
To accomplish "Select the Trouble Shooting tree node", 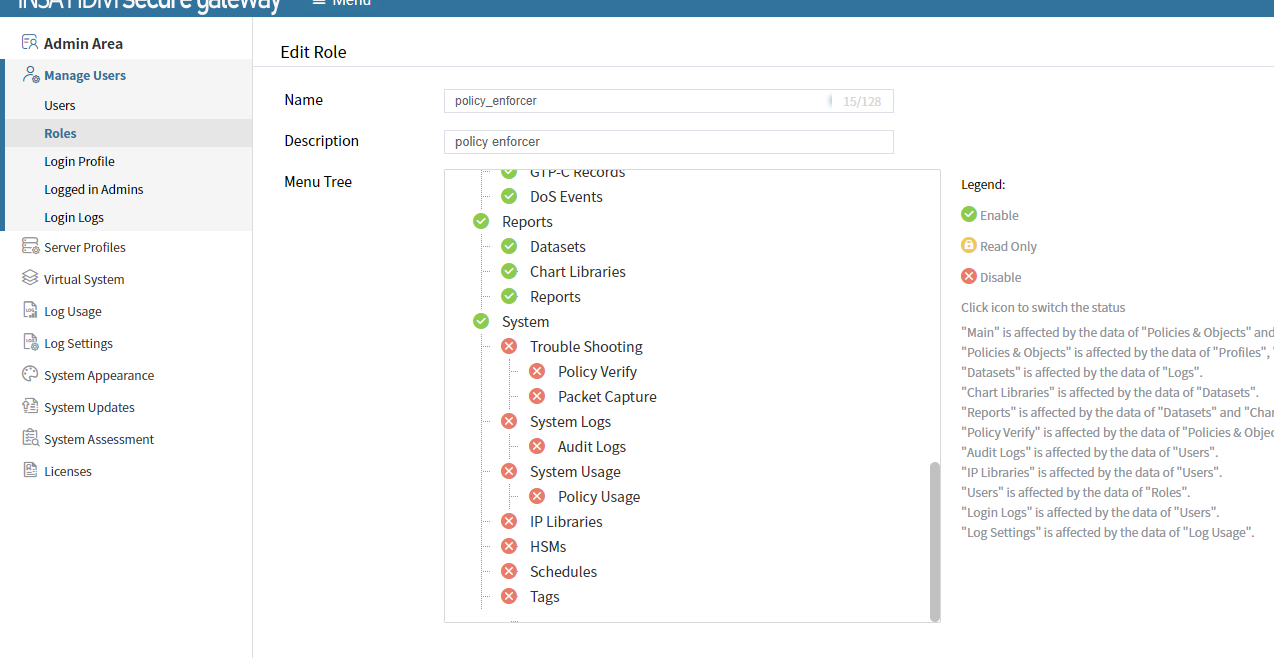I will [x=586, y=347].
